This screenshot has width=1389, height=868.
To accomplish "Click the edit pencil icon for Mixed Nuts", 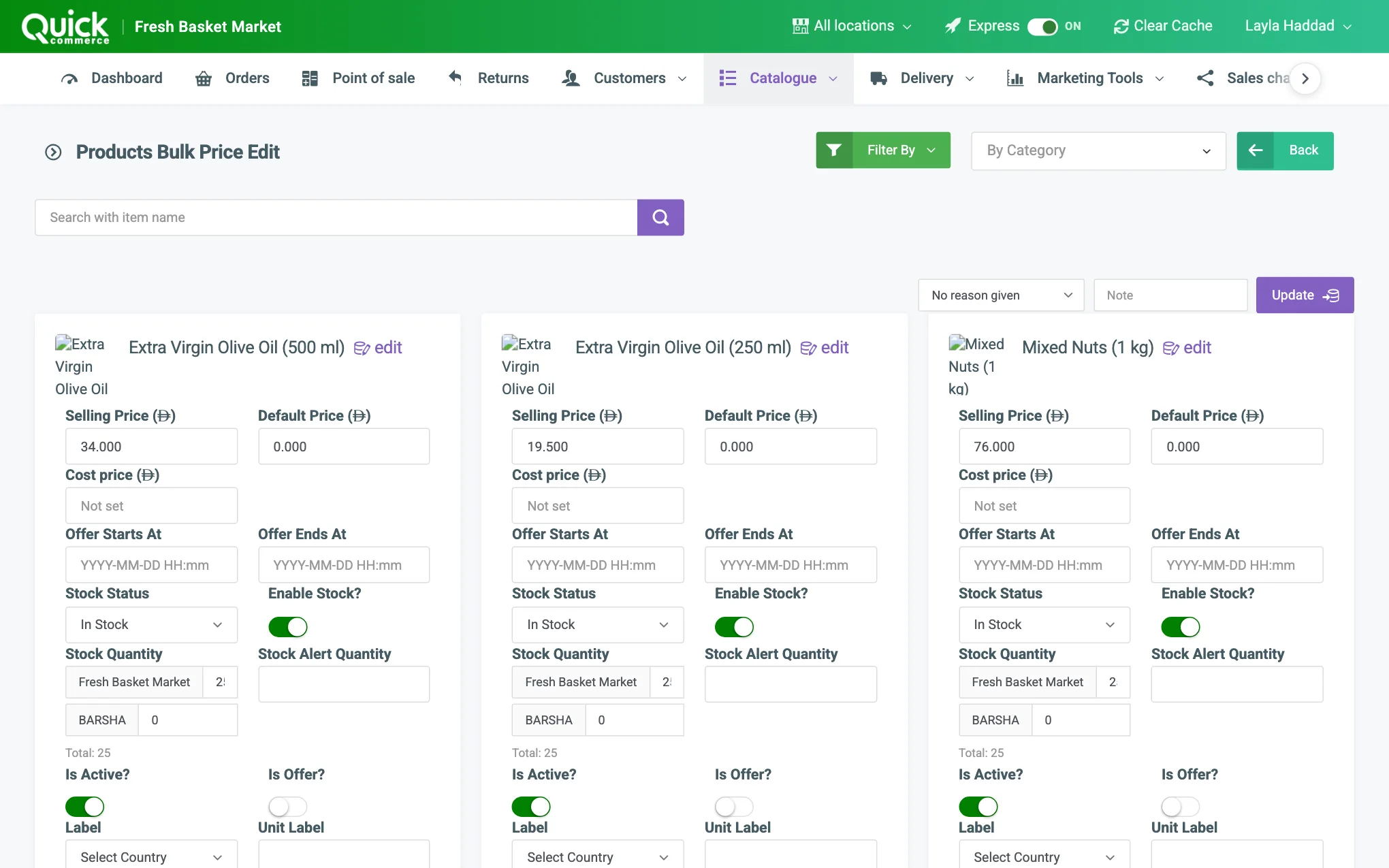I will point(1171,349).
